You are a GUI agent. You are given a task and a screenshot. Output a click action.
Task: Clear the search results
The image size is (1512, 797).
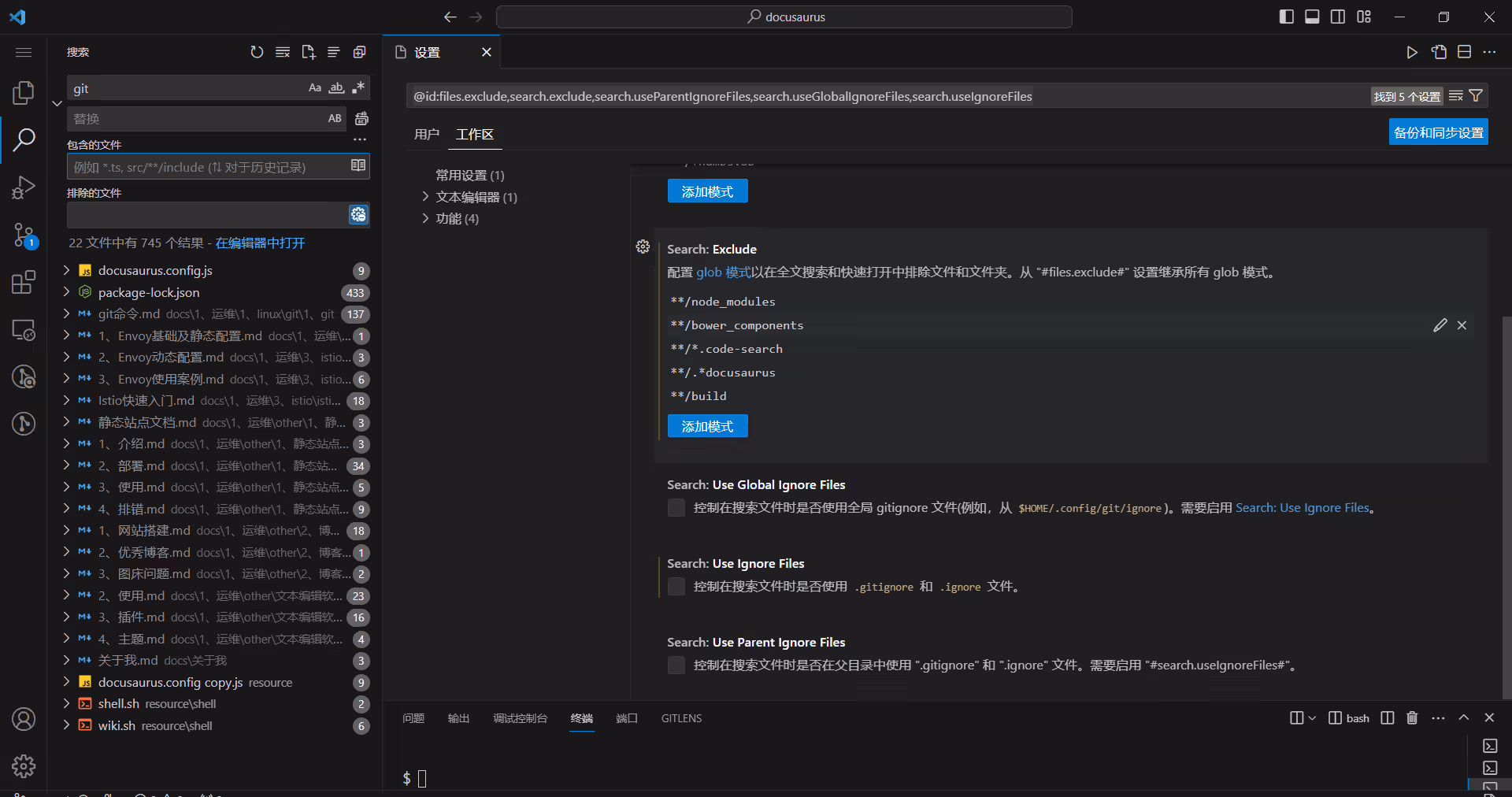pyautogui.click(x=283, y=52)
